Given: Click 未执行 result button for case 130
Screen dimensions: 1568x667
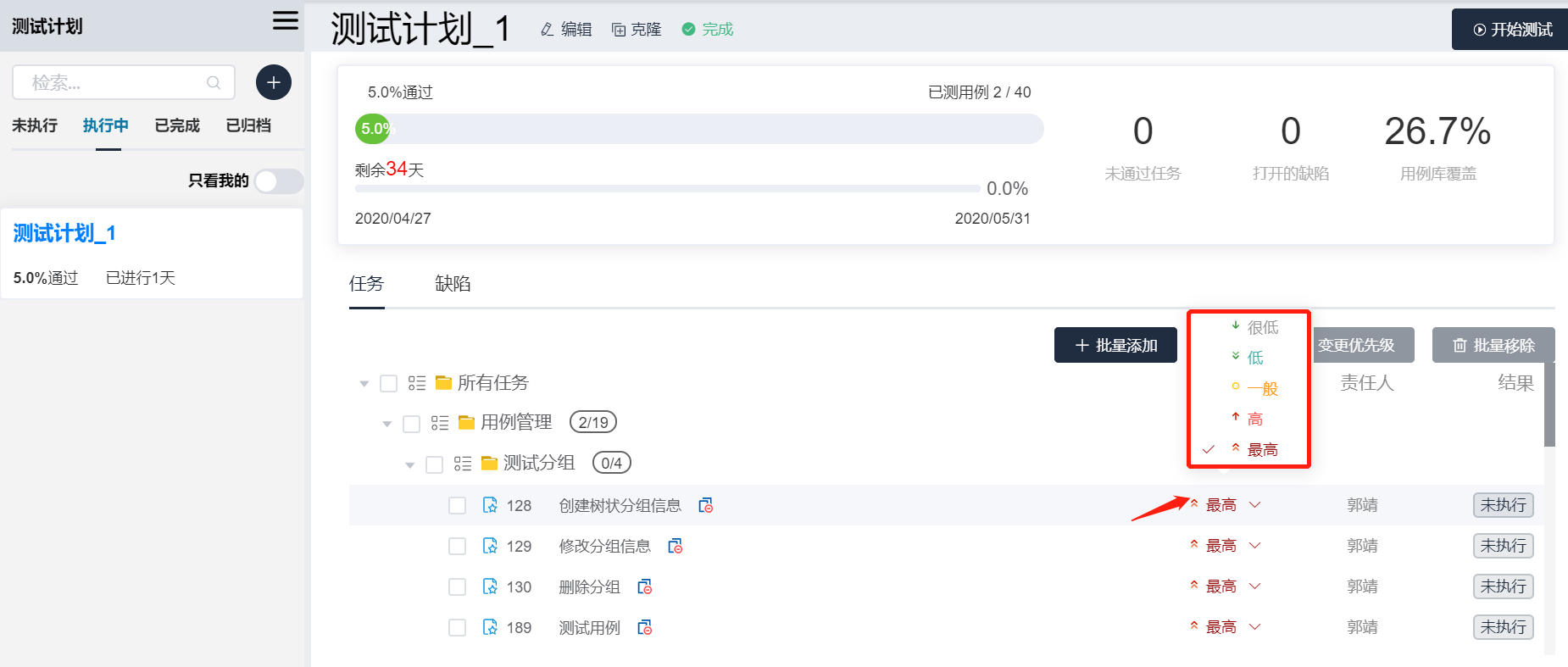Looking at the screenshot, I should (1503, 586).
